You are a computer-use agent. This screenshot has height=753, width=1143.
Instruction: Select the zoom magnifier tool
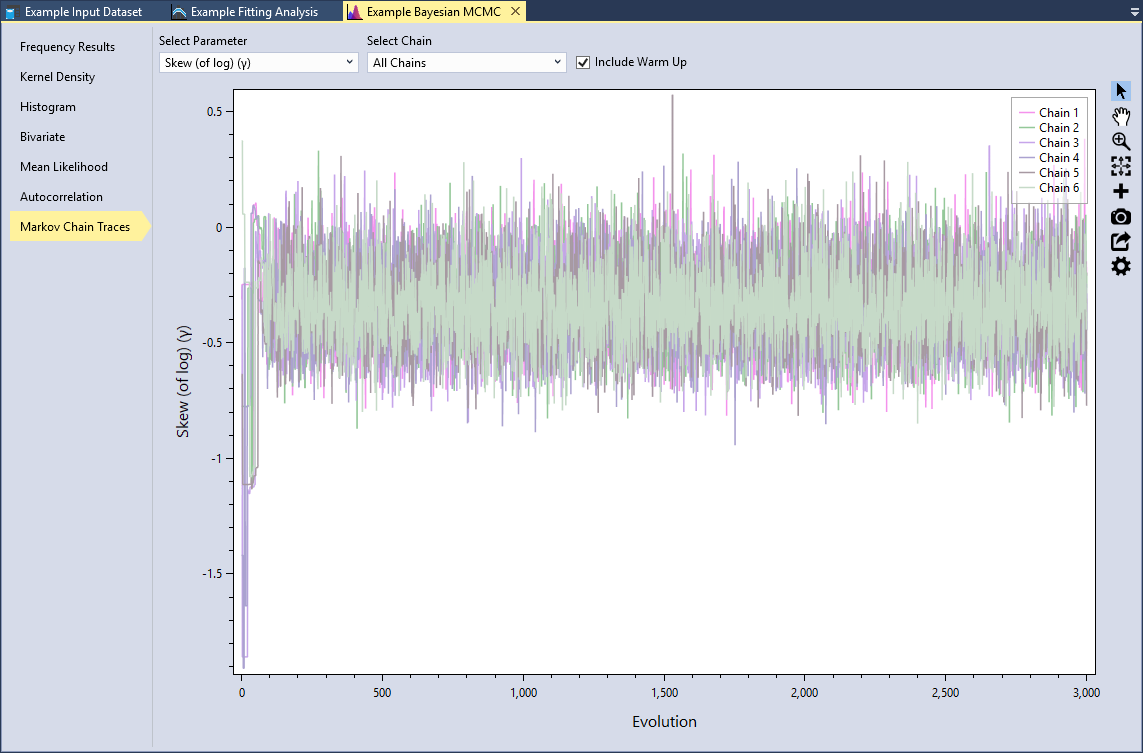click(x=1120, y=141)
